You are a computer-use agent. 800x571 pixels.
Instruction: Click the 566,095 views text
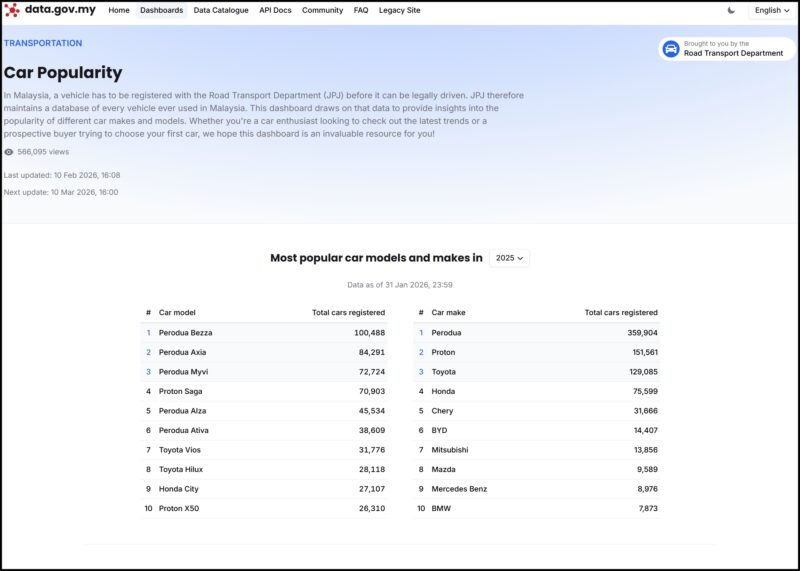point(43,152)
